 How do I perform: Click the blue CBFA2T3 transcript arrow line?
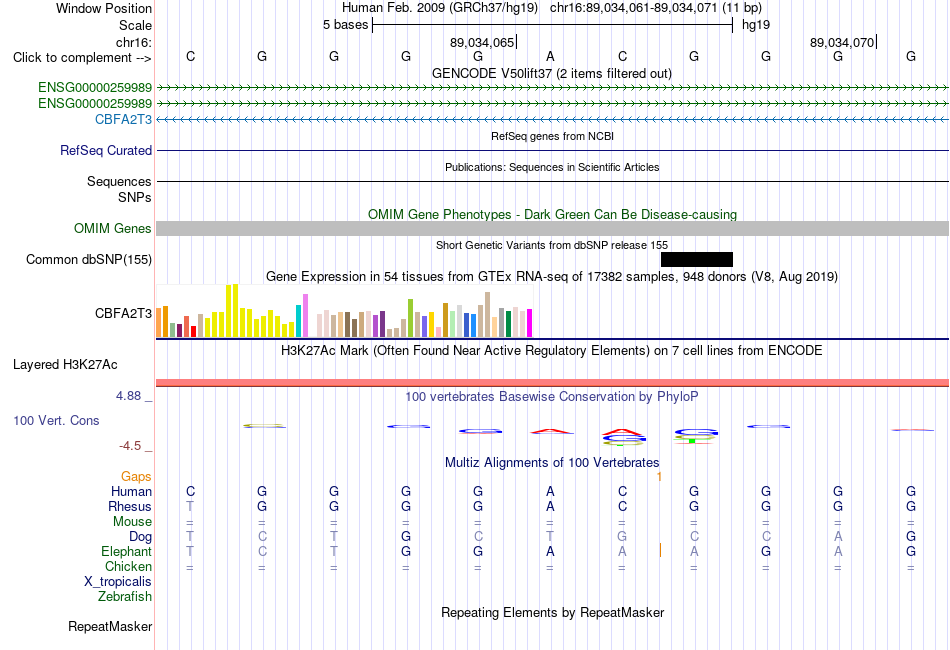coord(552,119)
